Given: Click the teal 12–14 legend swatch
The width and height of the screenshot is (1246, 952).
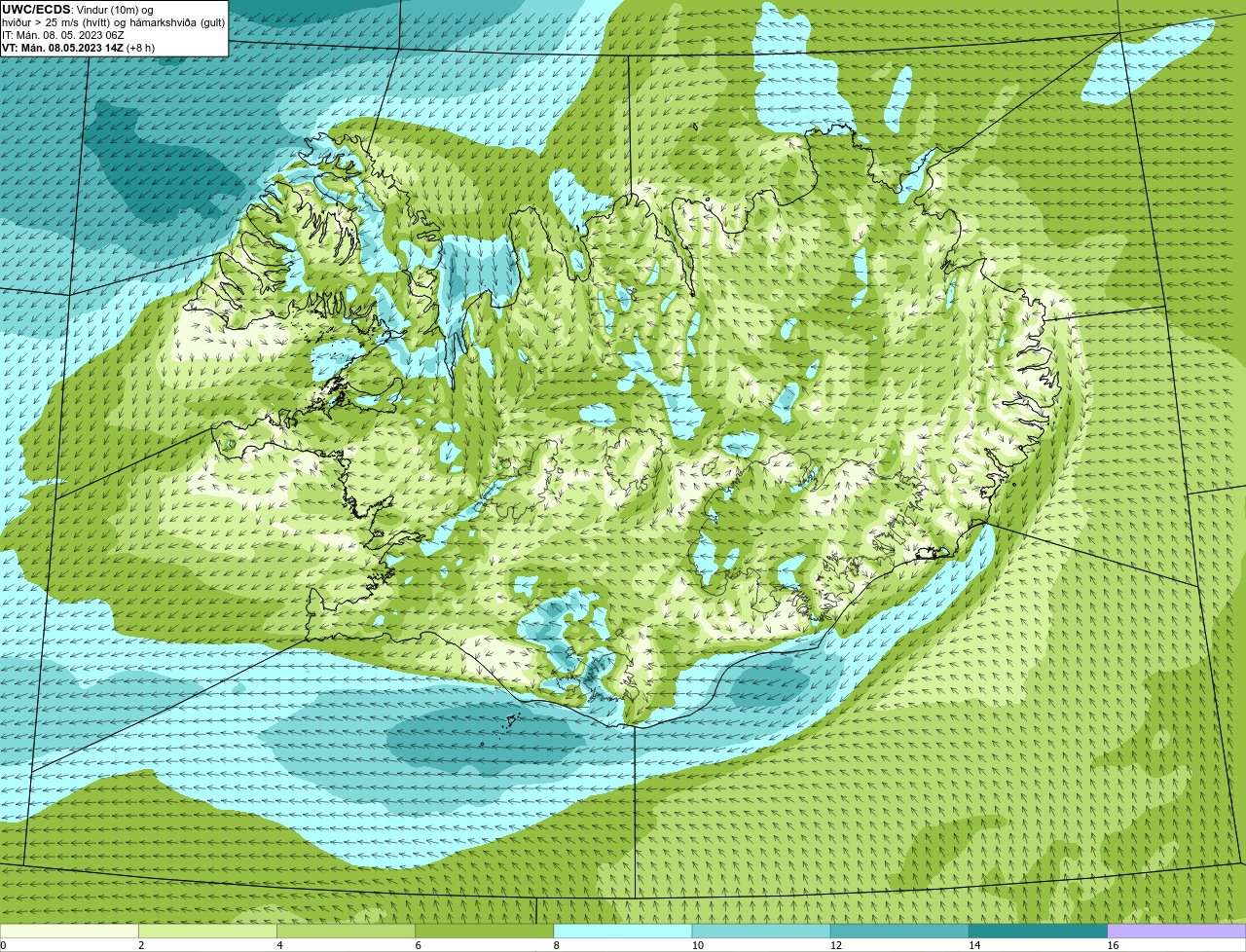Looking at the screenshot, I should click(899, 932).
